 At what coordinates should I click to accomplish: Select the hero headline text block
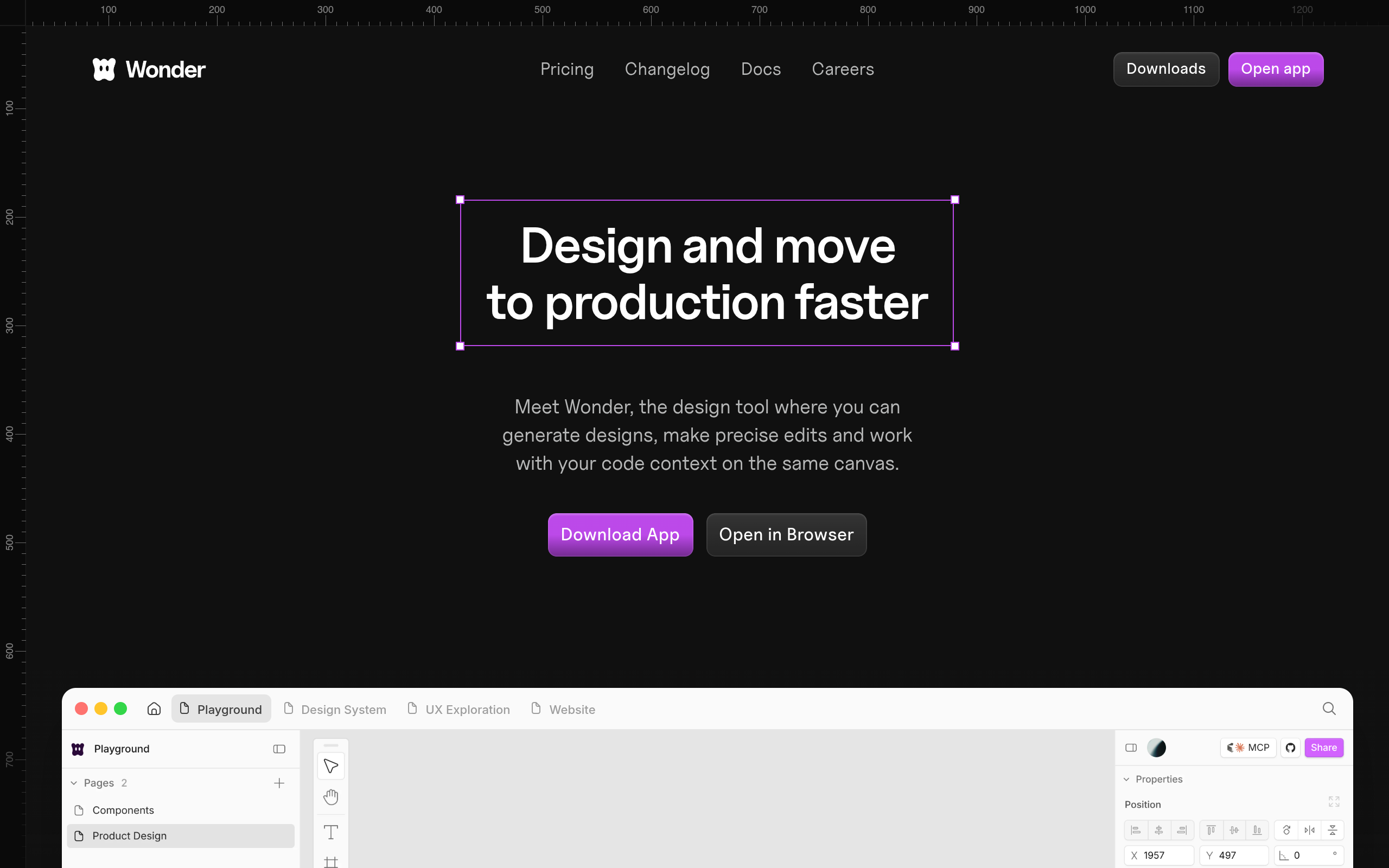[706, 273]
